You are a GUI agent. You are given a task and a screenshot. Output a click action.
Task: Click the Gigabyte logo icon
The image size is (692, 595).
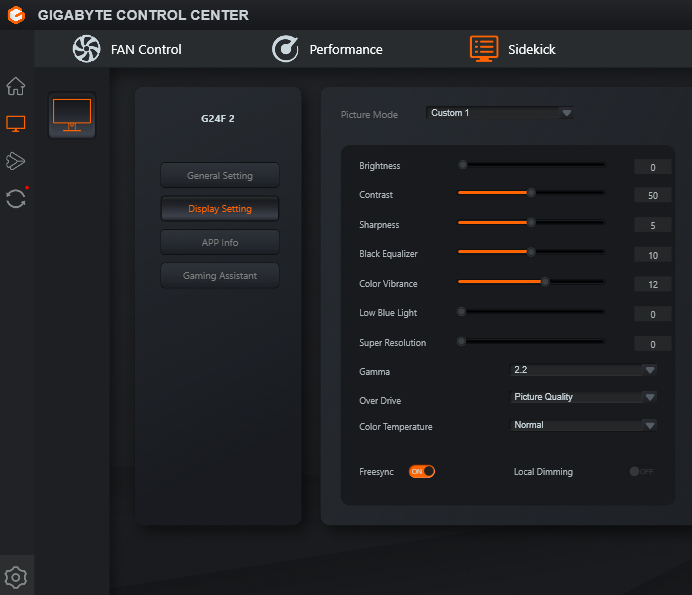(x=16, y=15)
